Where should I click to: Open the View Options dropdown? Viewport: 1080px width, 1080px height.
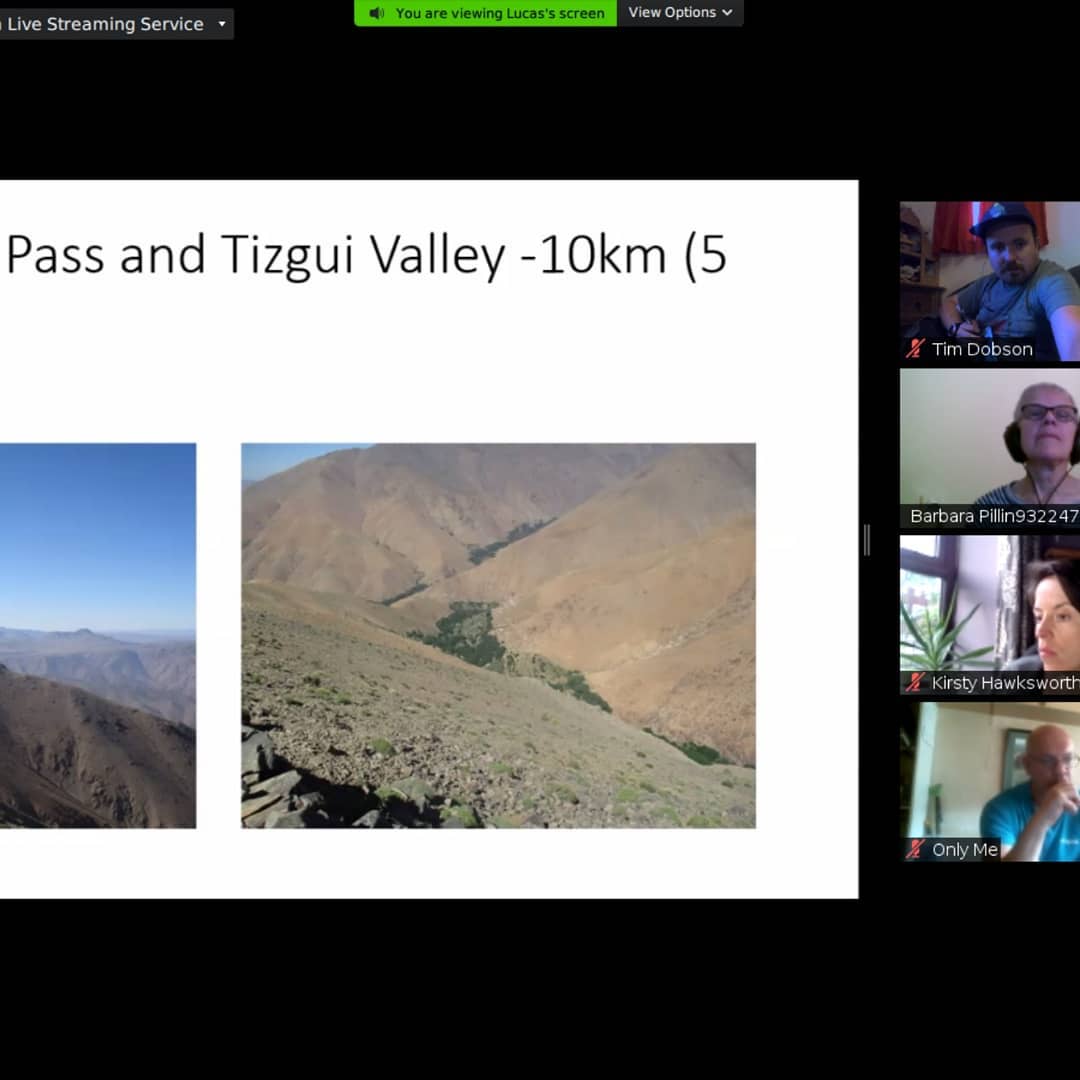point(680,12)
